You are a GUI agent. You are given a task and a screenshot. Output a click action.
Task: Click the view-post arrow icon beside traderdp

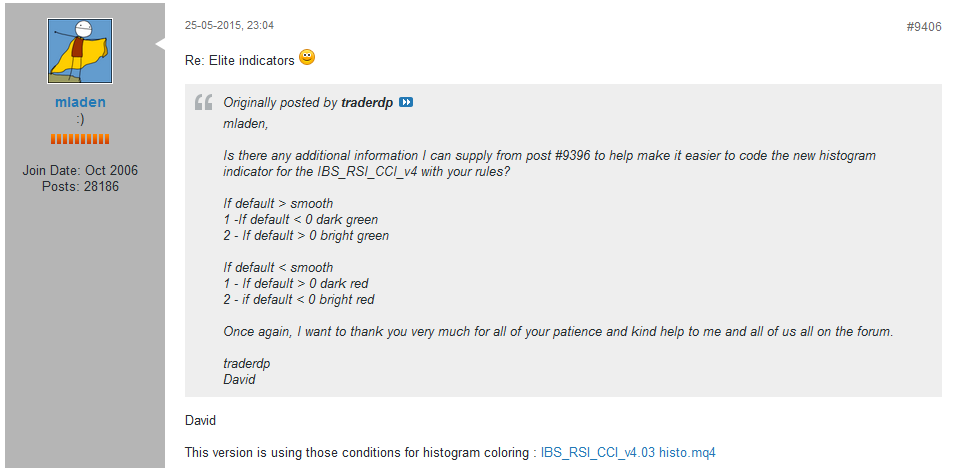(406, 103)
